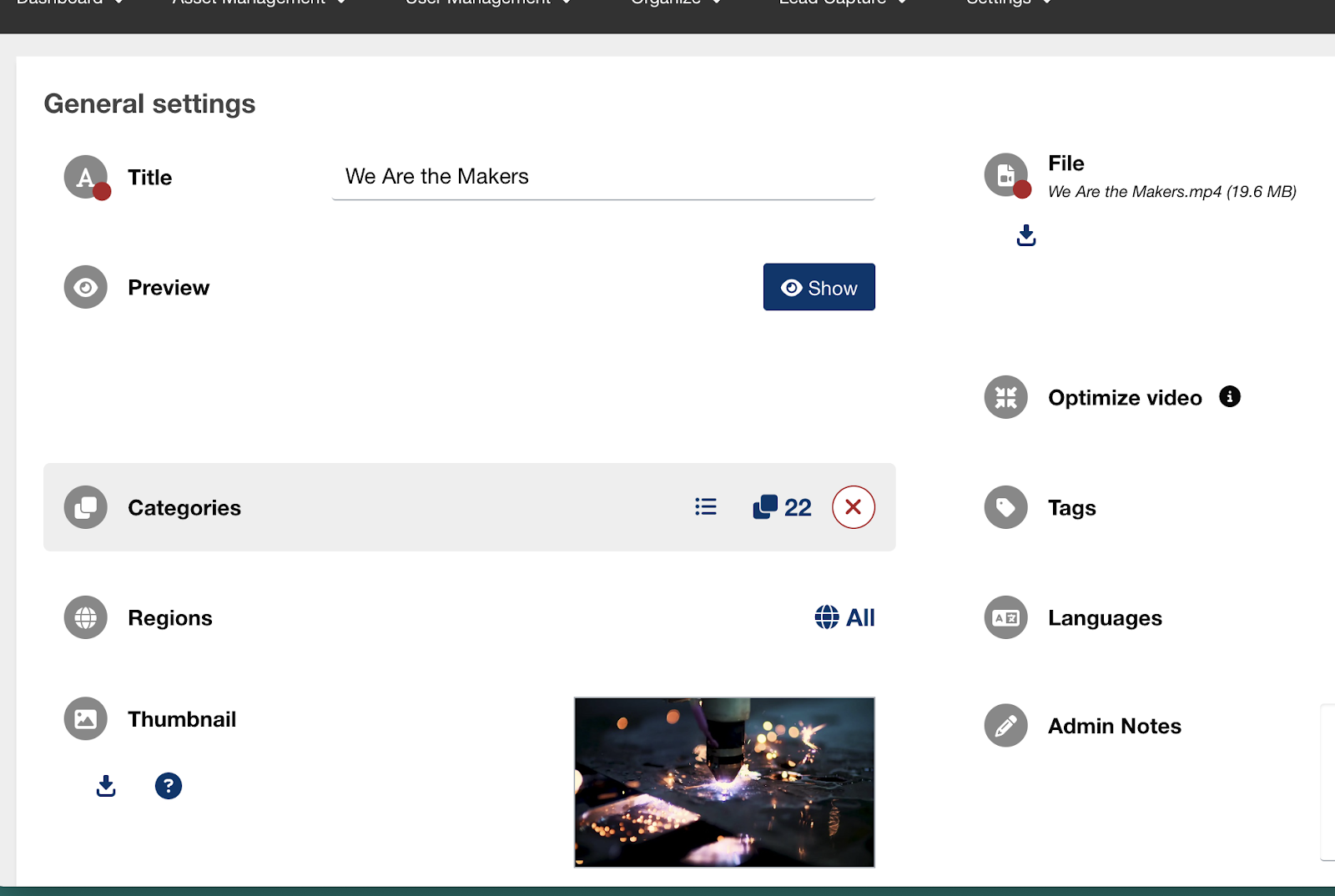Download the thumbnail image
Screen dimensions: 1335x896
pyautogui.click(x=106, y=786)
